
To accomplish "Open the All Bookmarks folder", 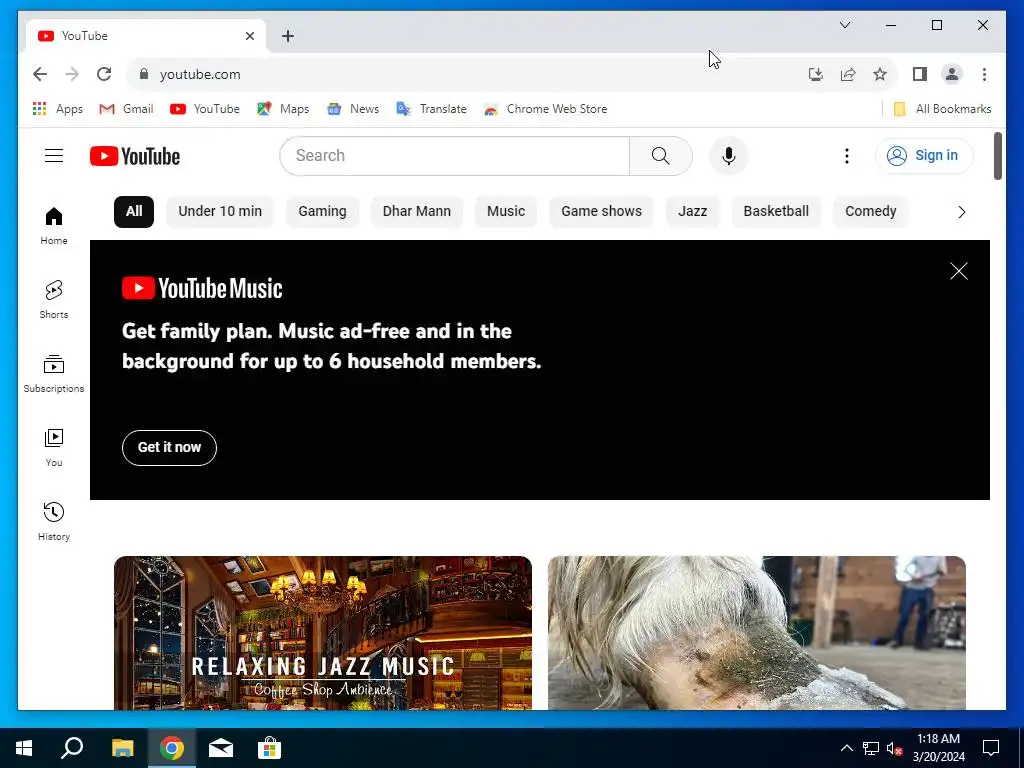I will [x=942, y=109].
